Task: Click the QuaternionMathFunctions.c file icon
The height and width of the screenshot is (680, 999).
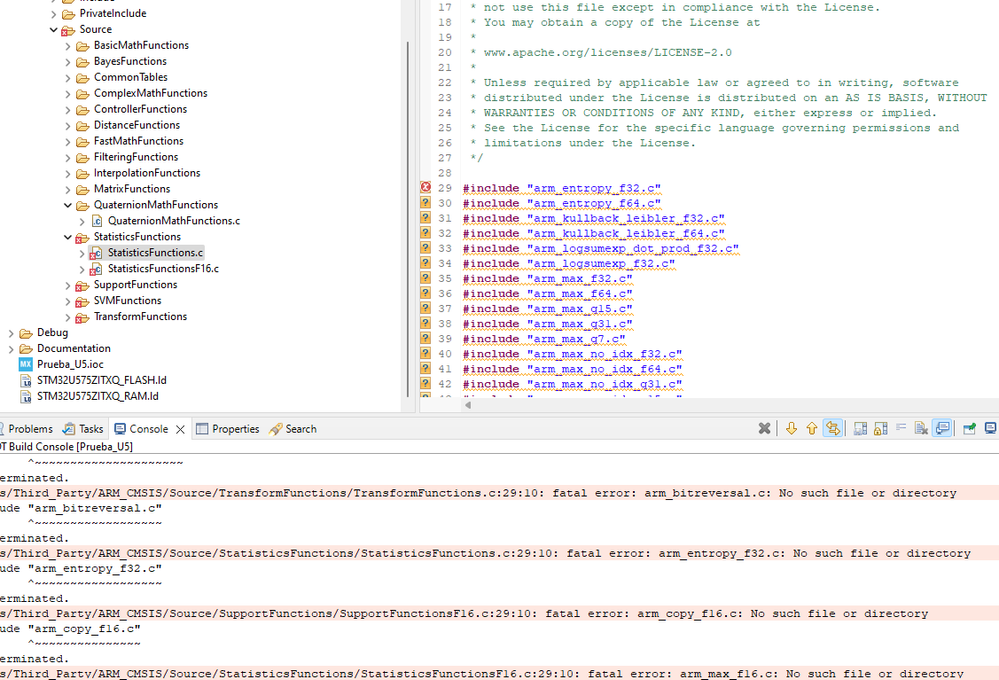Action: coord(97,221)
